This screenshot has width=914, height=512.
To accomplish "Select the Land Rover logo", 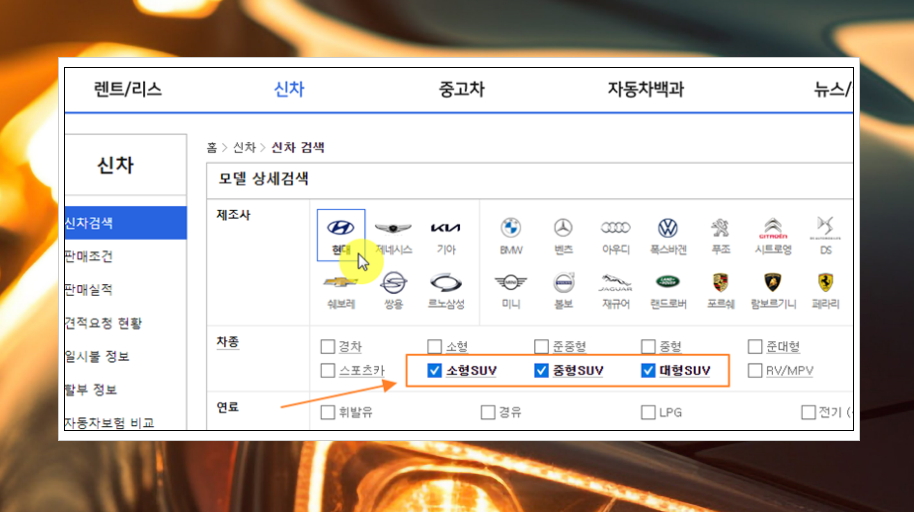I will point(668,282).
